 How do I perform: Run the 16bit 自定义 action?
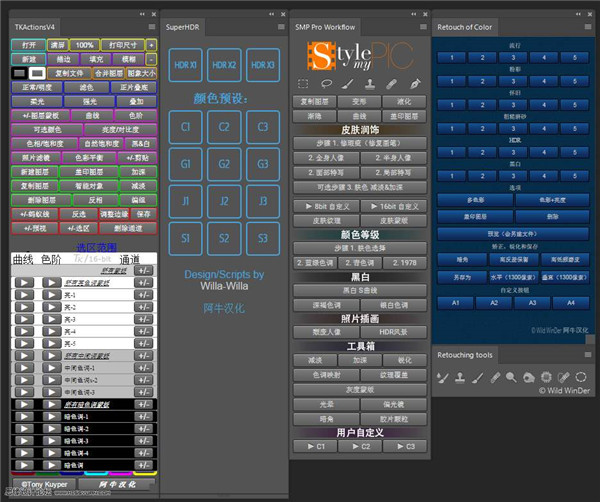[394, 207]
